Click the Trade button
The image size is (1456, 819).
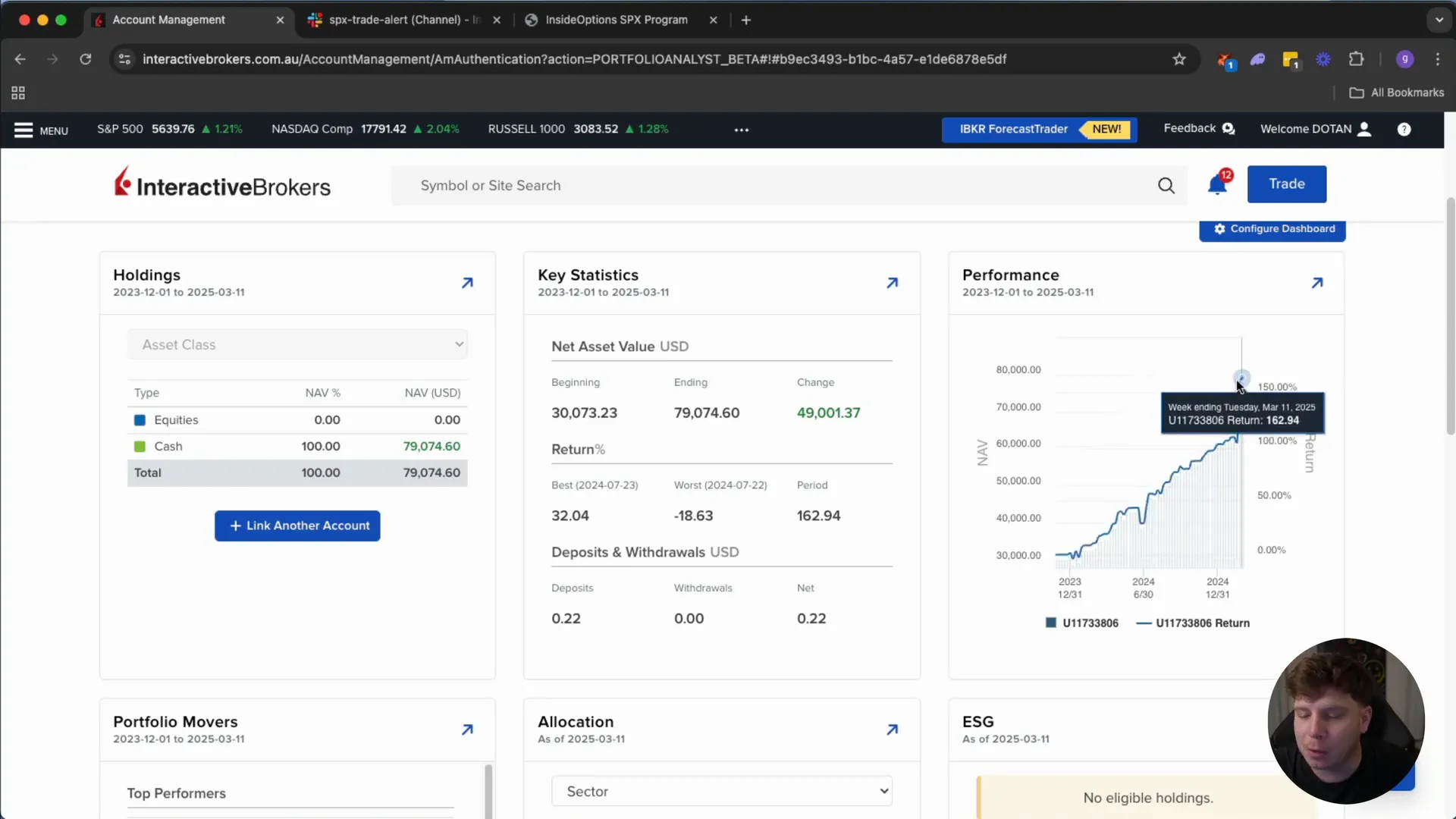[x=1287, y=184]
